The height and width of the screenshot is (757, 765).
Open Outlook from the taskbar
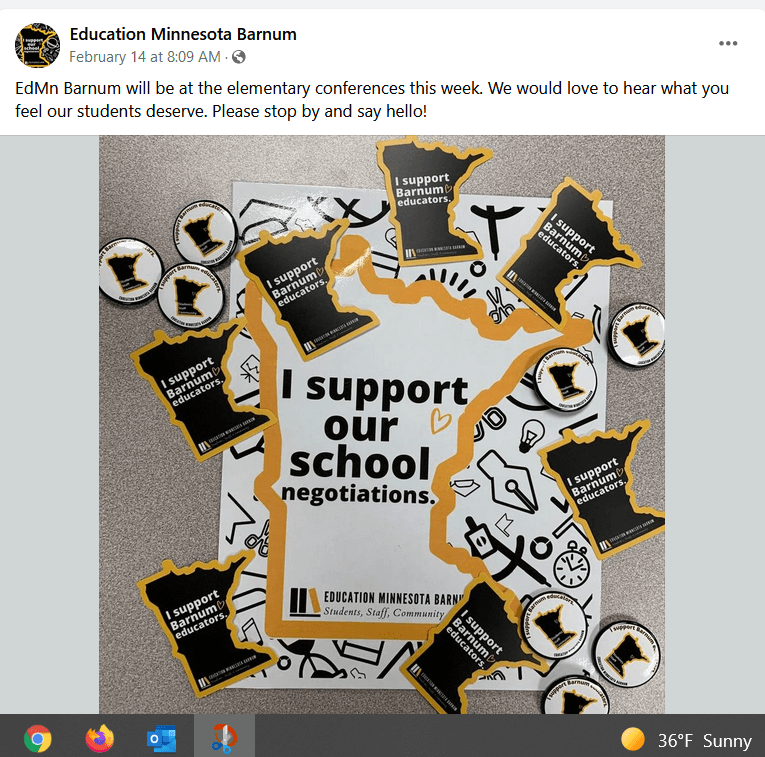tap(161, 738)
